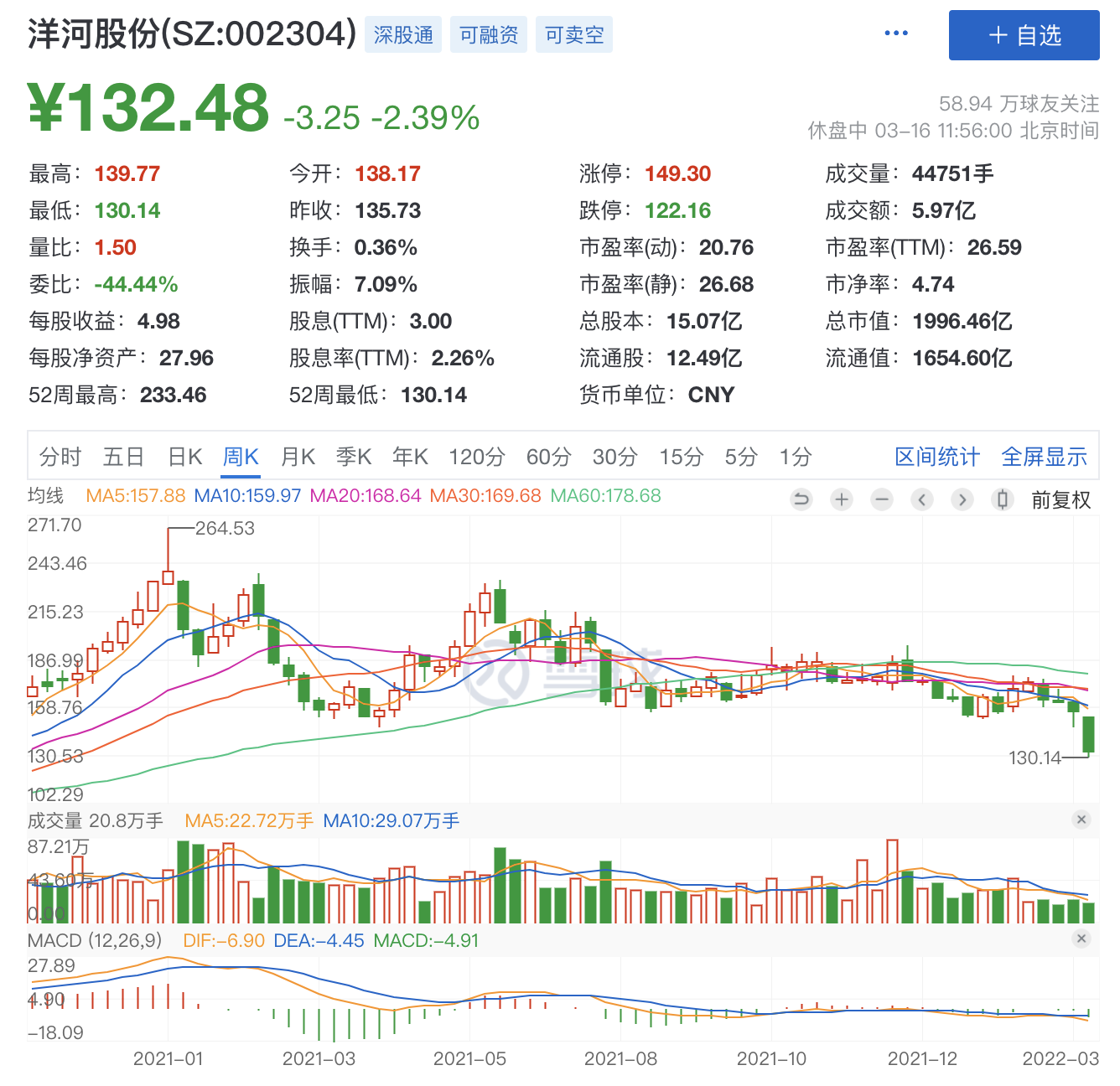Click the 均线 indicator label
1120x1086 pixels.
45,495
